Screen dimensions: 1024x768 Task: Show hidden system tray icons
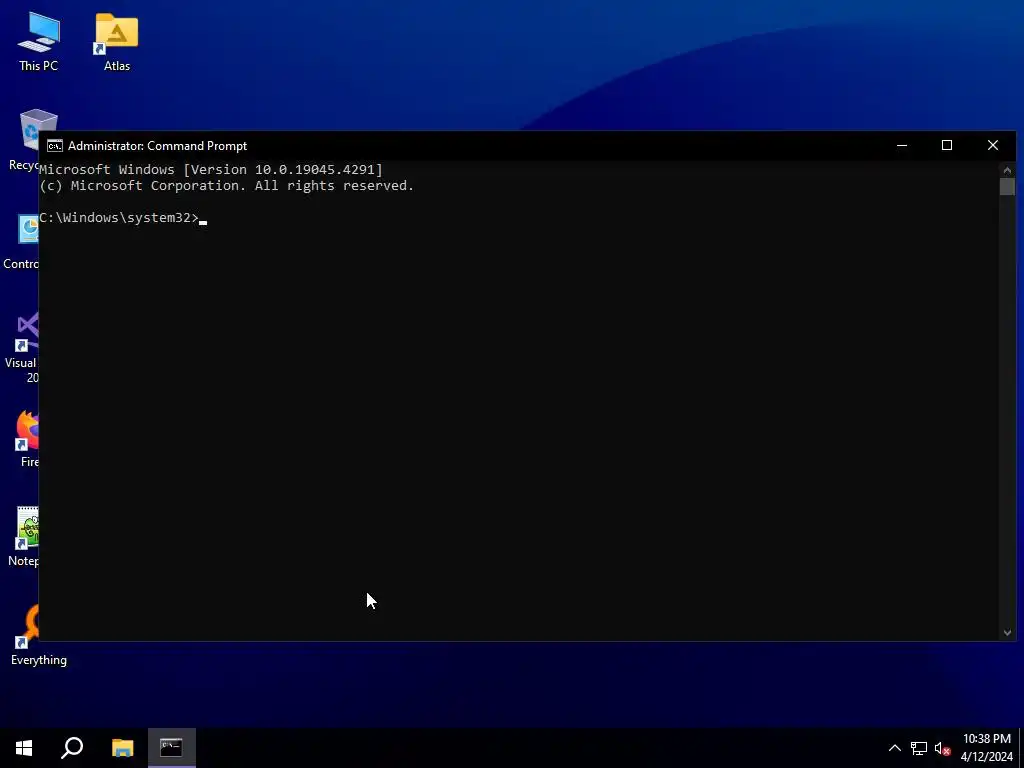895,748
